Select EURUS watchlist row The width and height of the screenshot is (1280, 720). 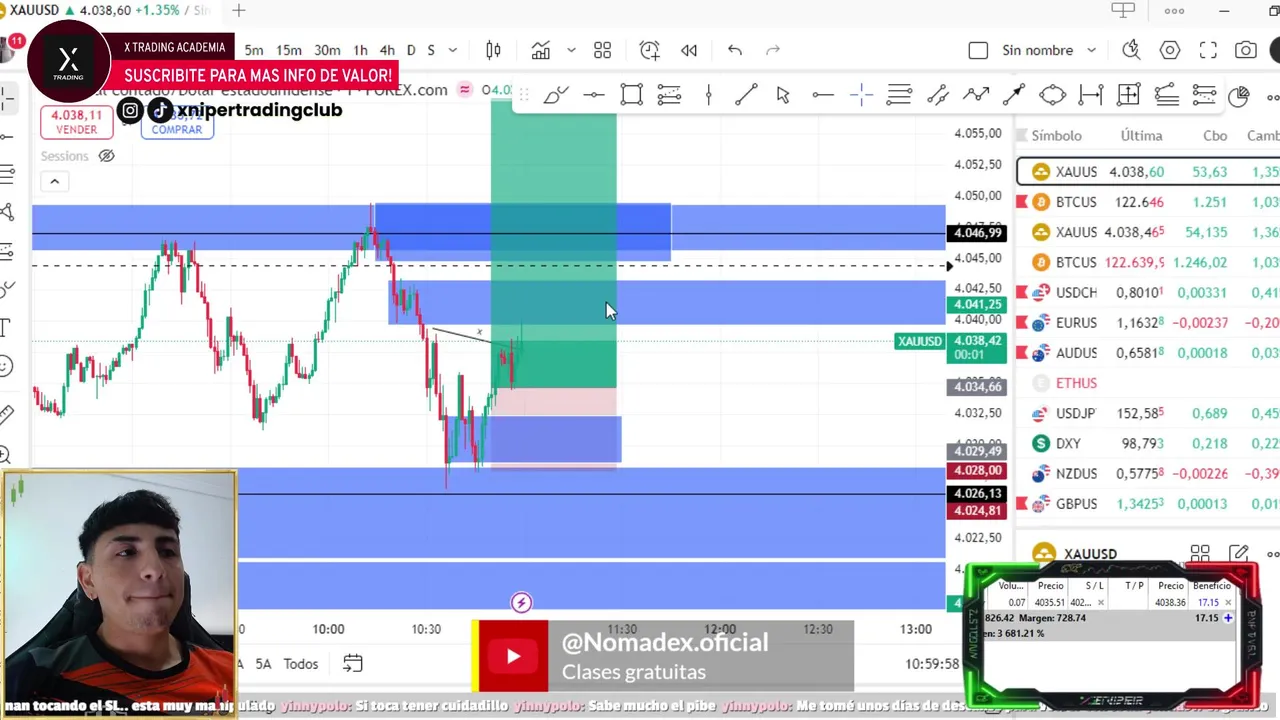pyautogui.click(x=1148, y=323)
